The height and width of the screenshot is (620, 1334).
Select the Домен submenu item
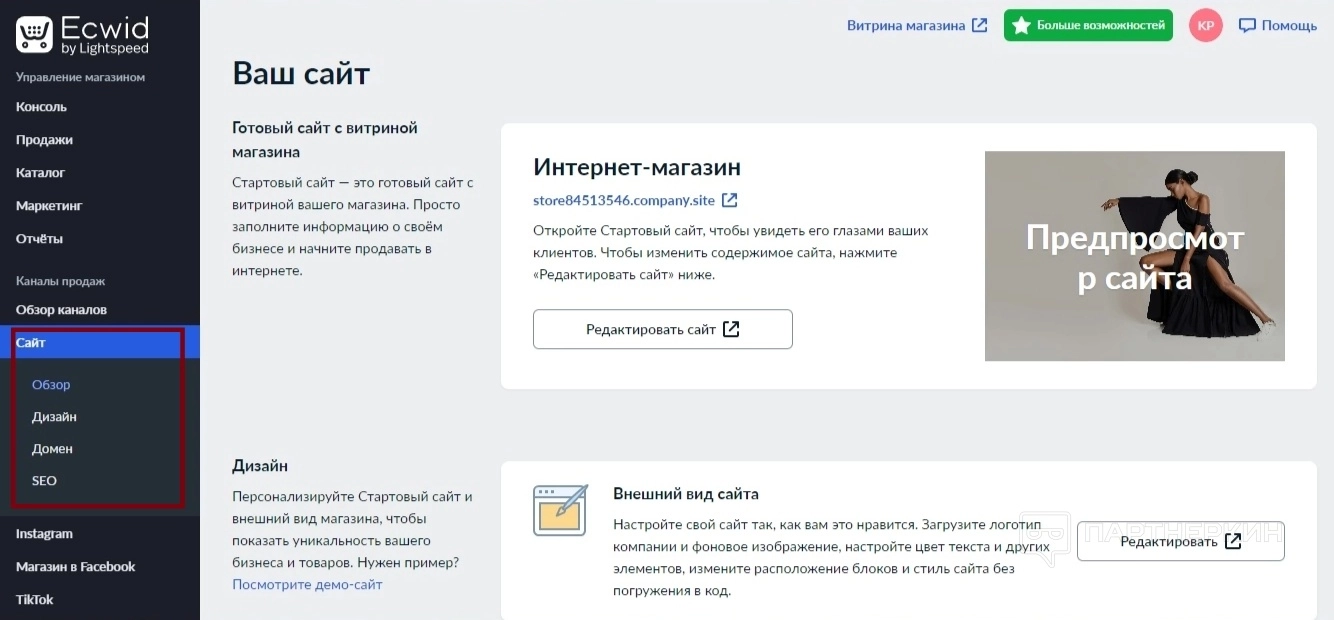(52, 449)
